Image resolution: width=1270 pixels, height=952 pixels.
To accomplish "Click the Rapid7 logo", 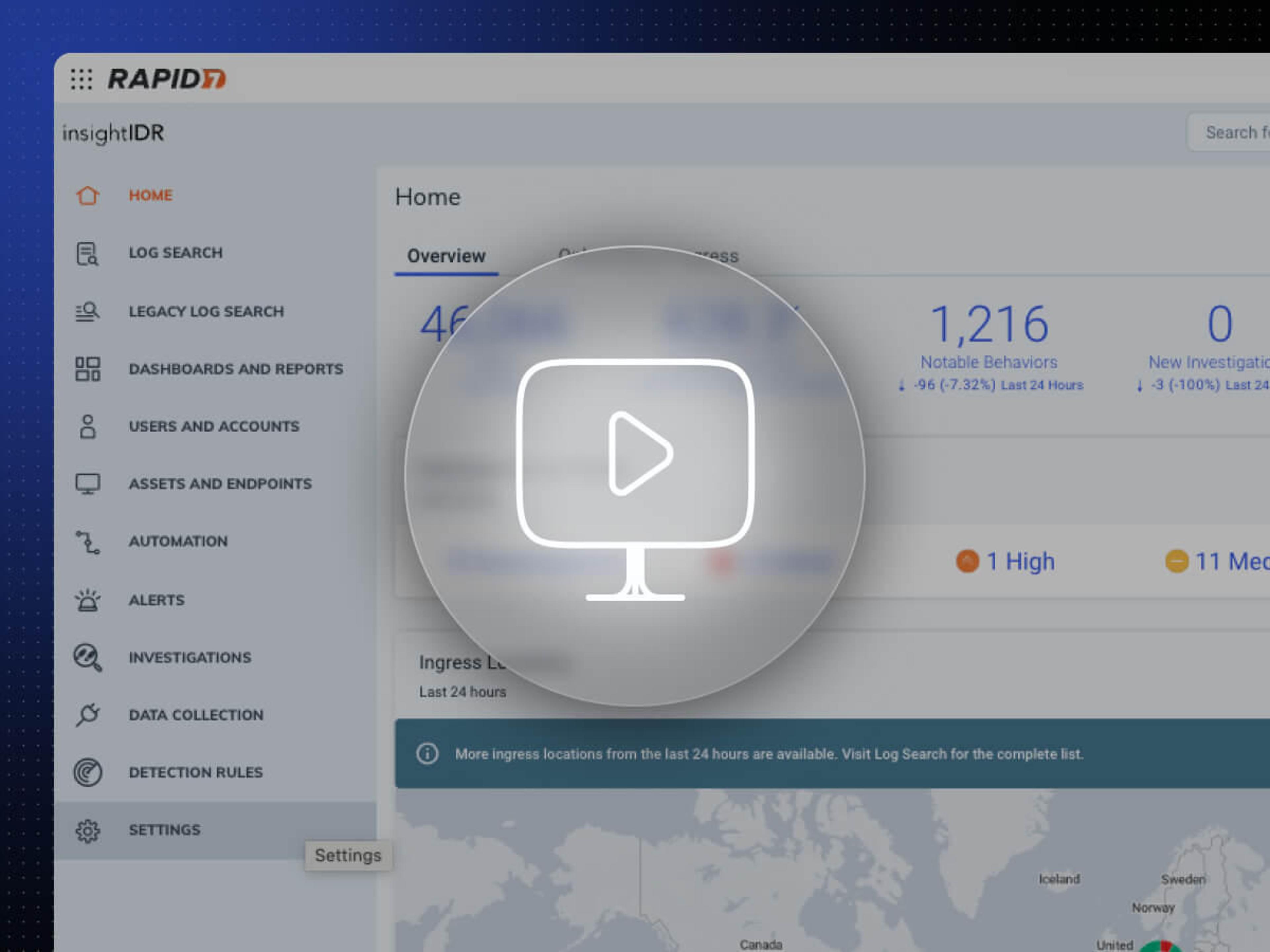I will 167,79.
